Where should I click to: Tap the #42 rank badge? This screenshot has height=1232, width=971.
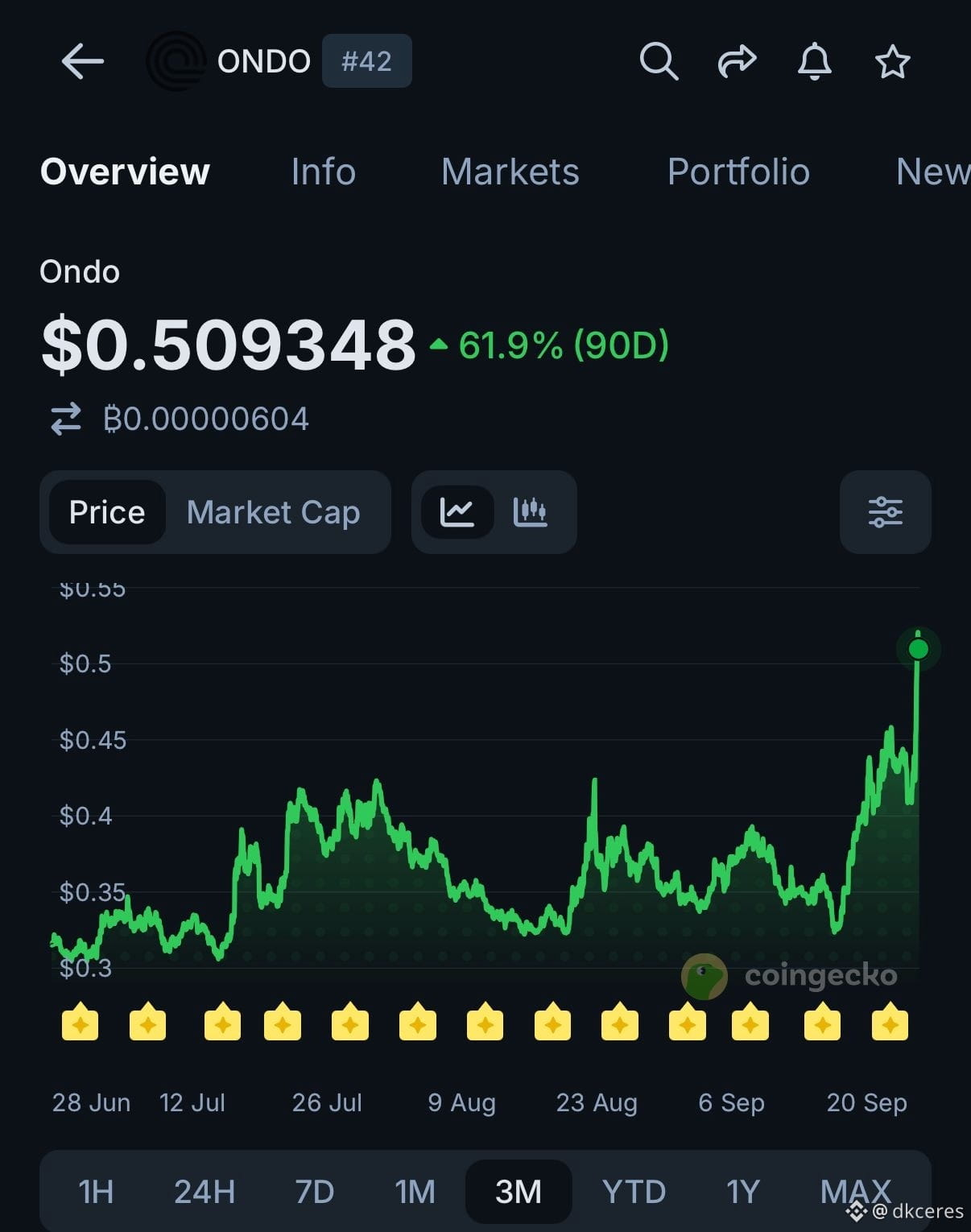(366, 61)
